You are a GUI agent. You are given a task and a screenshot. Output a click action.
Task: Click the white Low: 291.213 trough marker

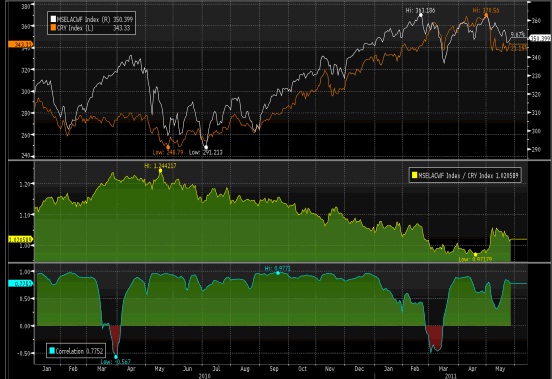coord(206,147)
